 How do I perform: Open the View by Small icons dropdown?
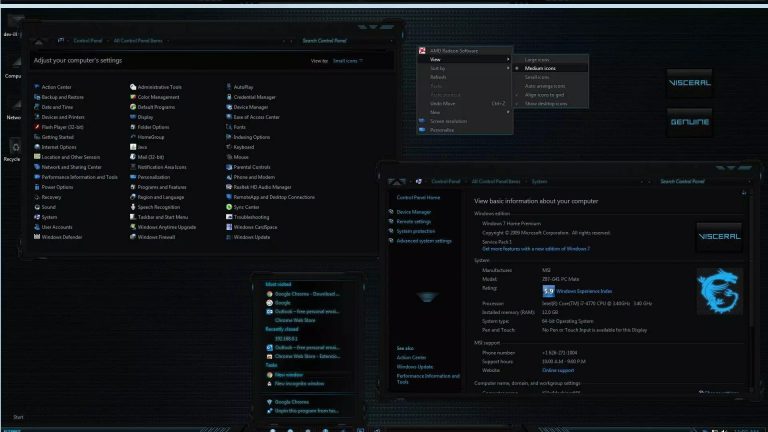tap(348, 61)
